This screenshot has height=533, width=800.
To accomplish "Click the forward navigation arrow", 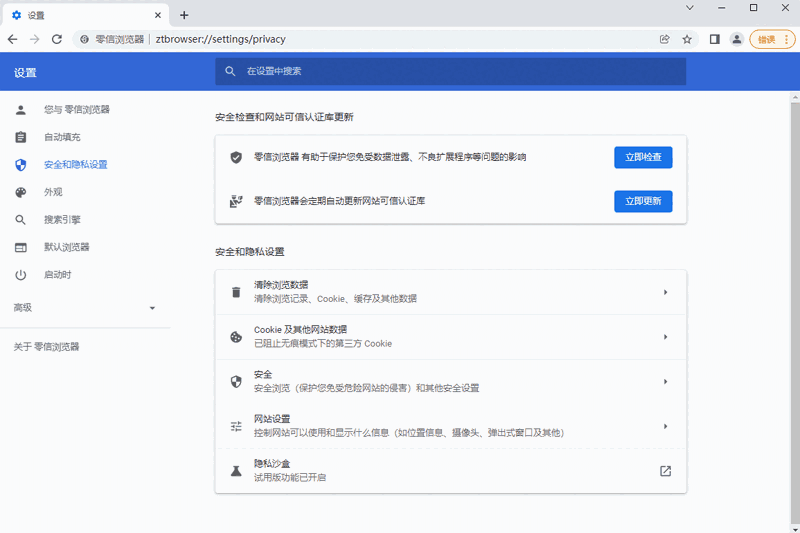I will pos(35,39).
